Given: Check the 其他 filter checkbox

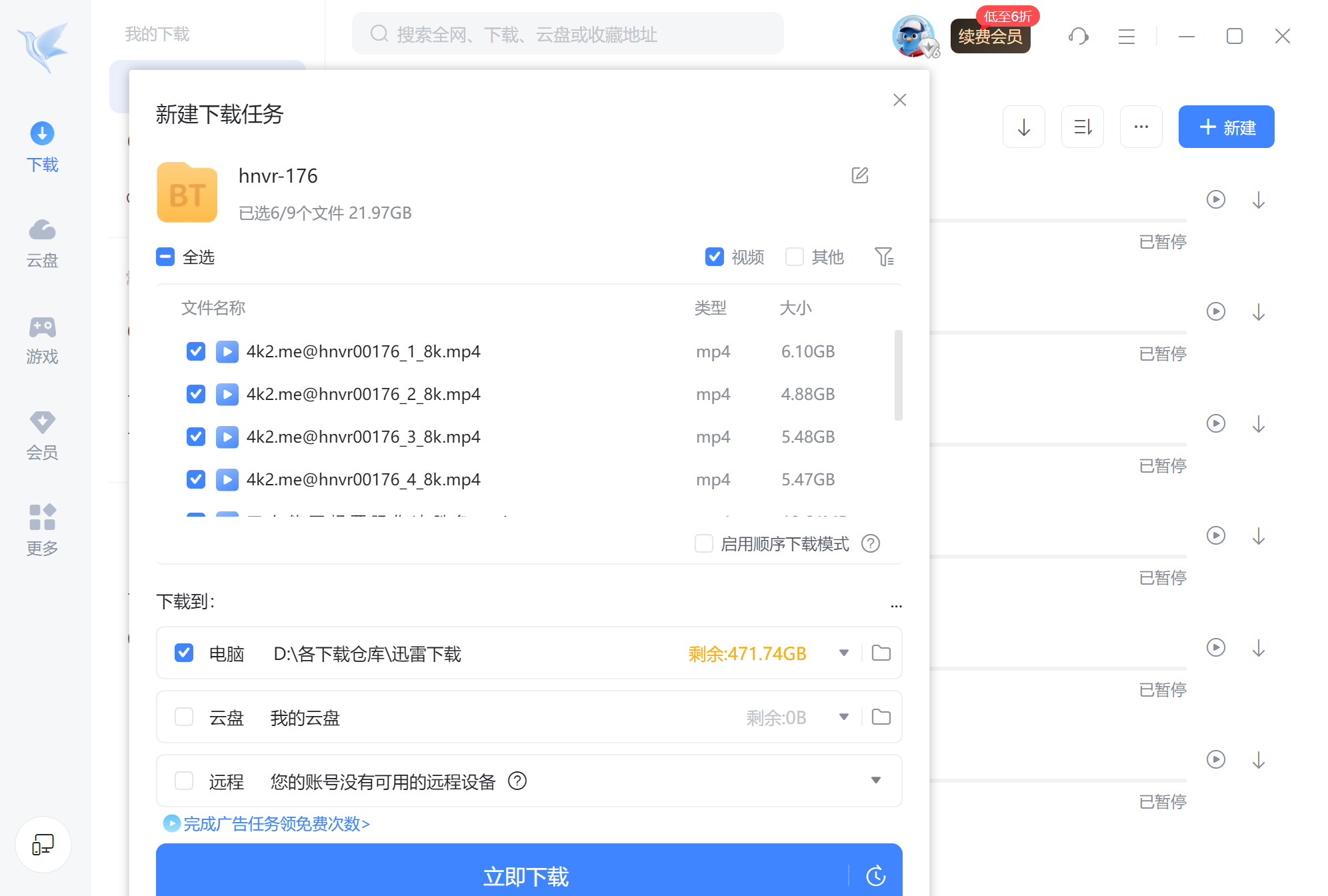Looking at the screenshot, I should (795, 257).
